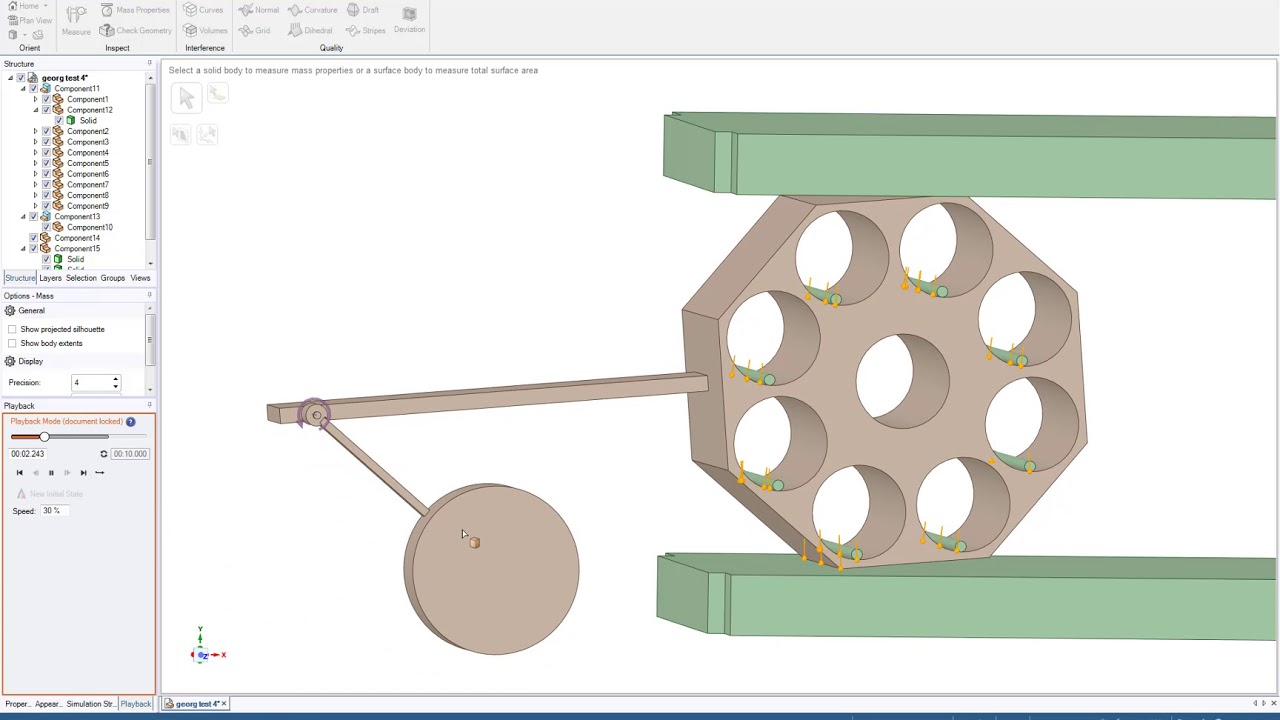Collapse the georg test 4 root node
This screenshot has width=1280, height=720.
point(10,78)
